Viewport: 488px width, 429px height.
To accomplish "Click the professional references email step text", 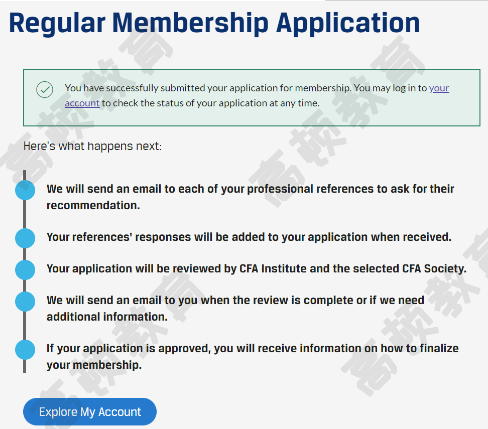I will click(x=250, y=197).
